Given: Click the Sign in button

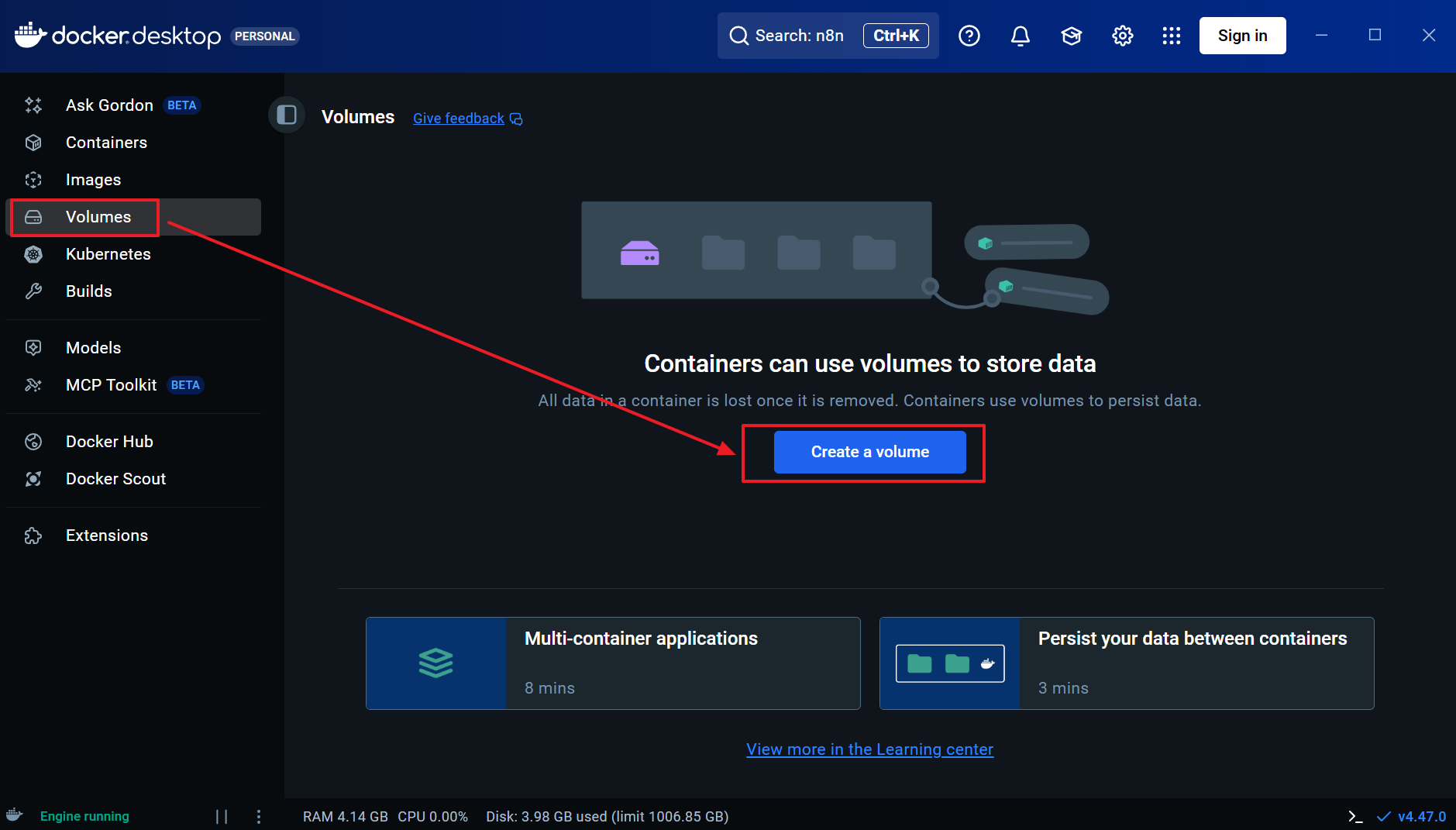Looking at the screenshot, I should (x=1242, y=36).
